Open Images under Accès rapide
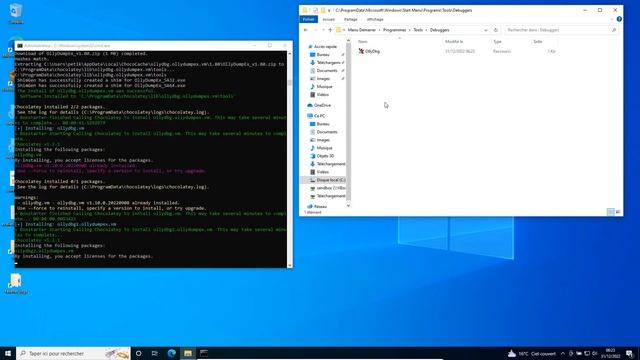 tap(323, 79)
